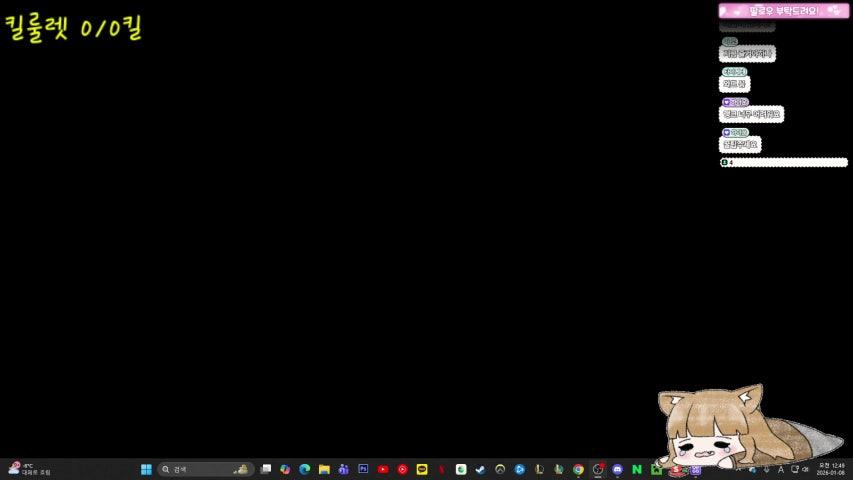Launch Photoshop from the taskbar
853x480 pixels.
(x=363, y=469)
